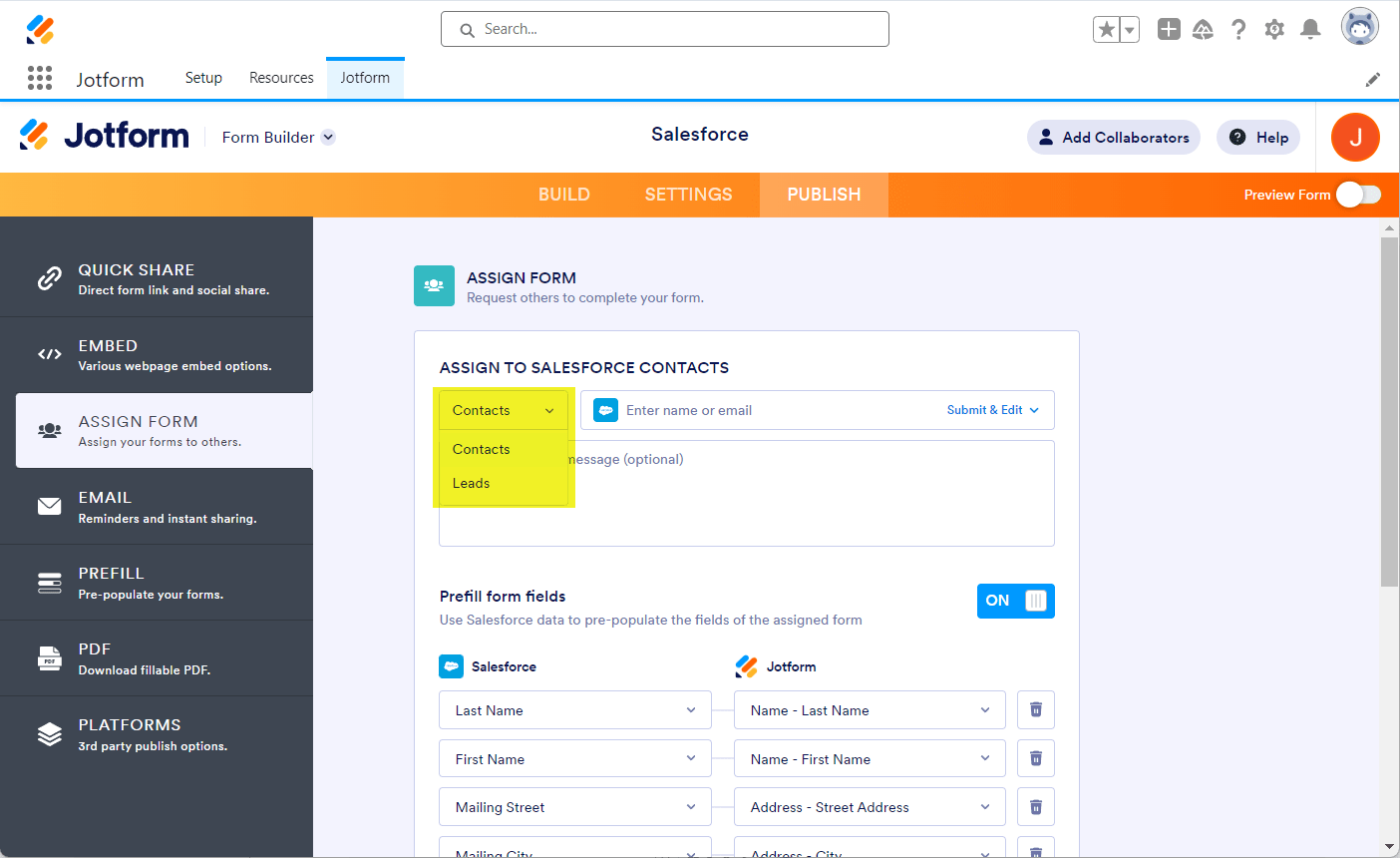Delete the Last Name field mapping
The height and width of the screenshot is (858, 1400).
tap(1036, 709)
